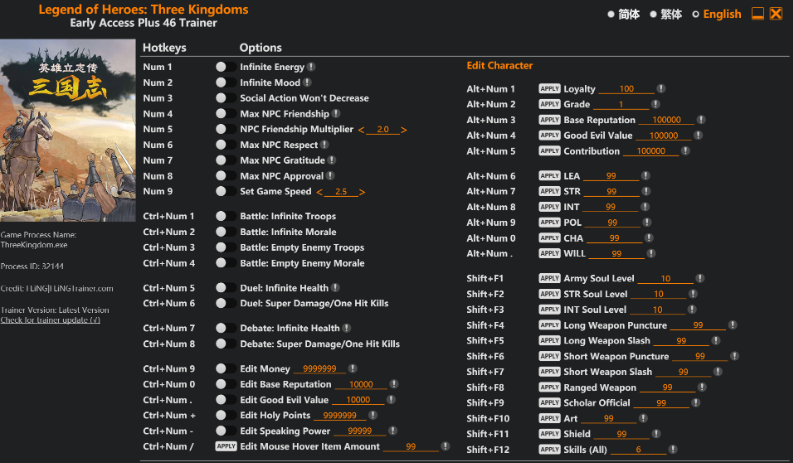Toggle Battle: Infinite Troops
793x463 pixels.
[226, 216]
